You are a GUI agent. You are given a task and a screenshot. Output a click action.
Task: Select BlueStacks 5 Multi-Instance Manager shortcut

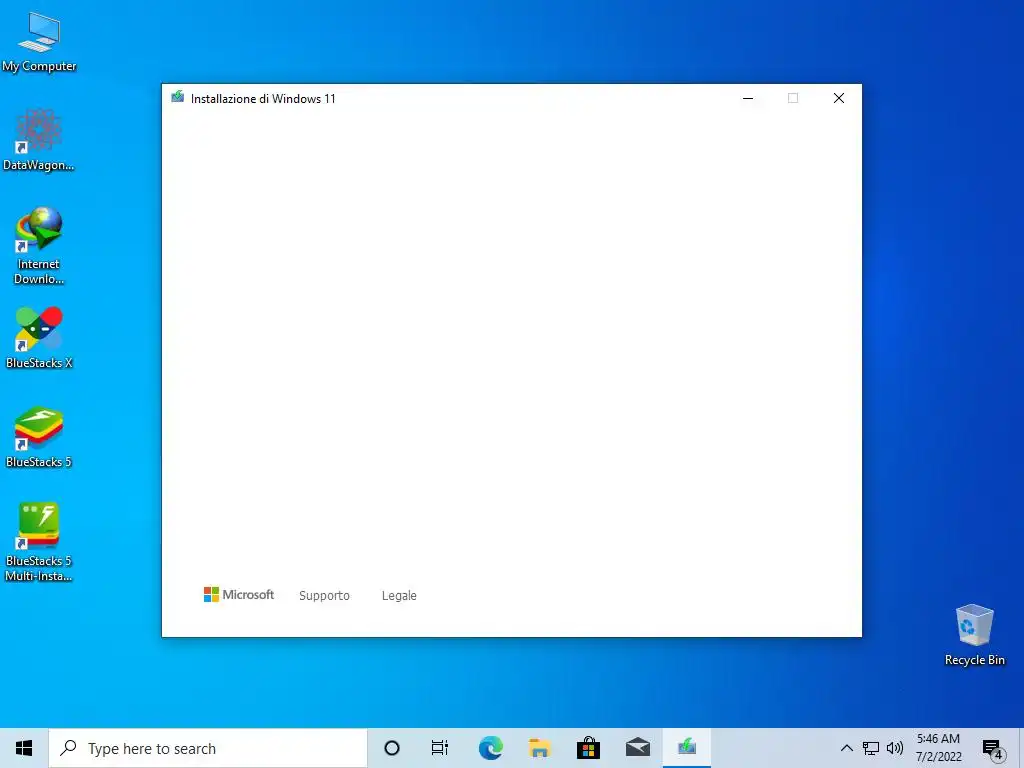click(x=39, y=542)
